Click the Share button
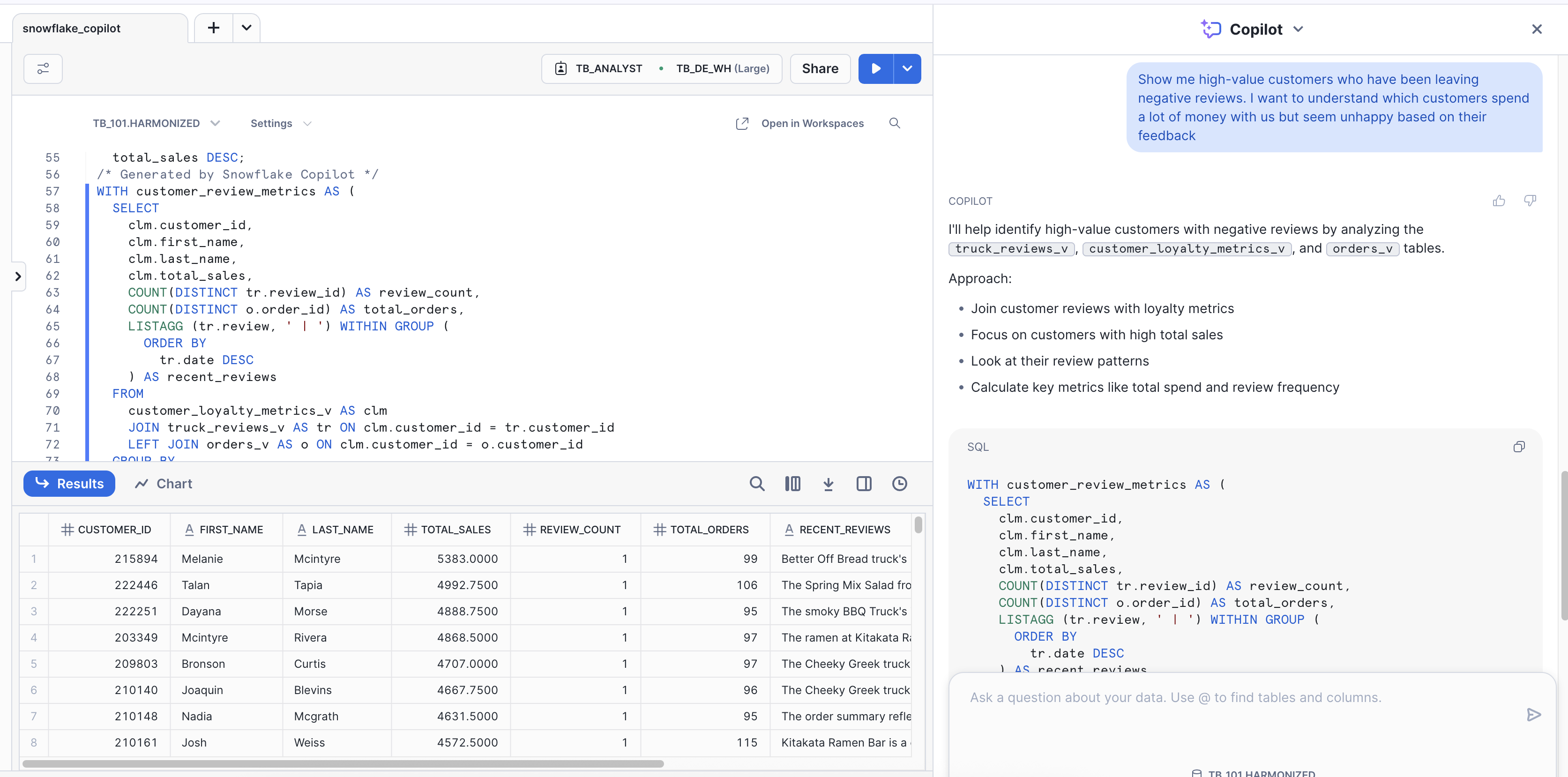This screenshot has width=1568, height=777. tap(820, 69)
